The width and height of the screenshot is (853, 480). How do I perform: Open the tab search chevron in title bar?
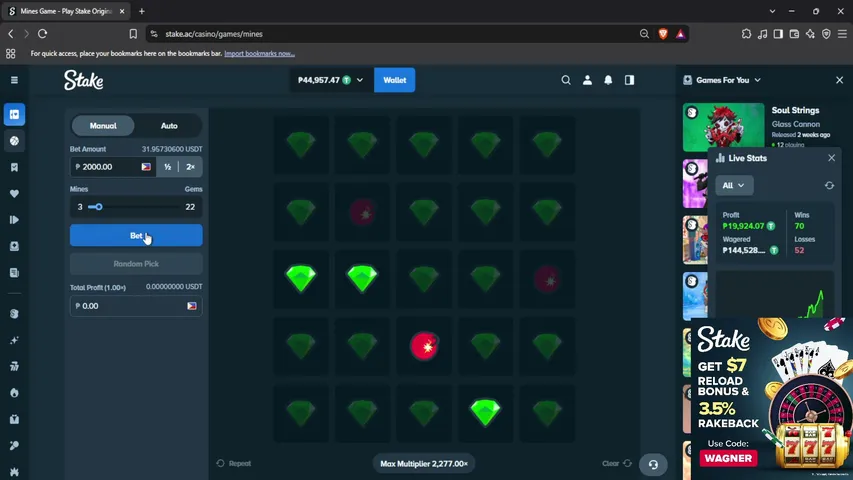coord(772,11)
